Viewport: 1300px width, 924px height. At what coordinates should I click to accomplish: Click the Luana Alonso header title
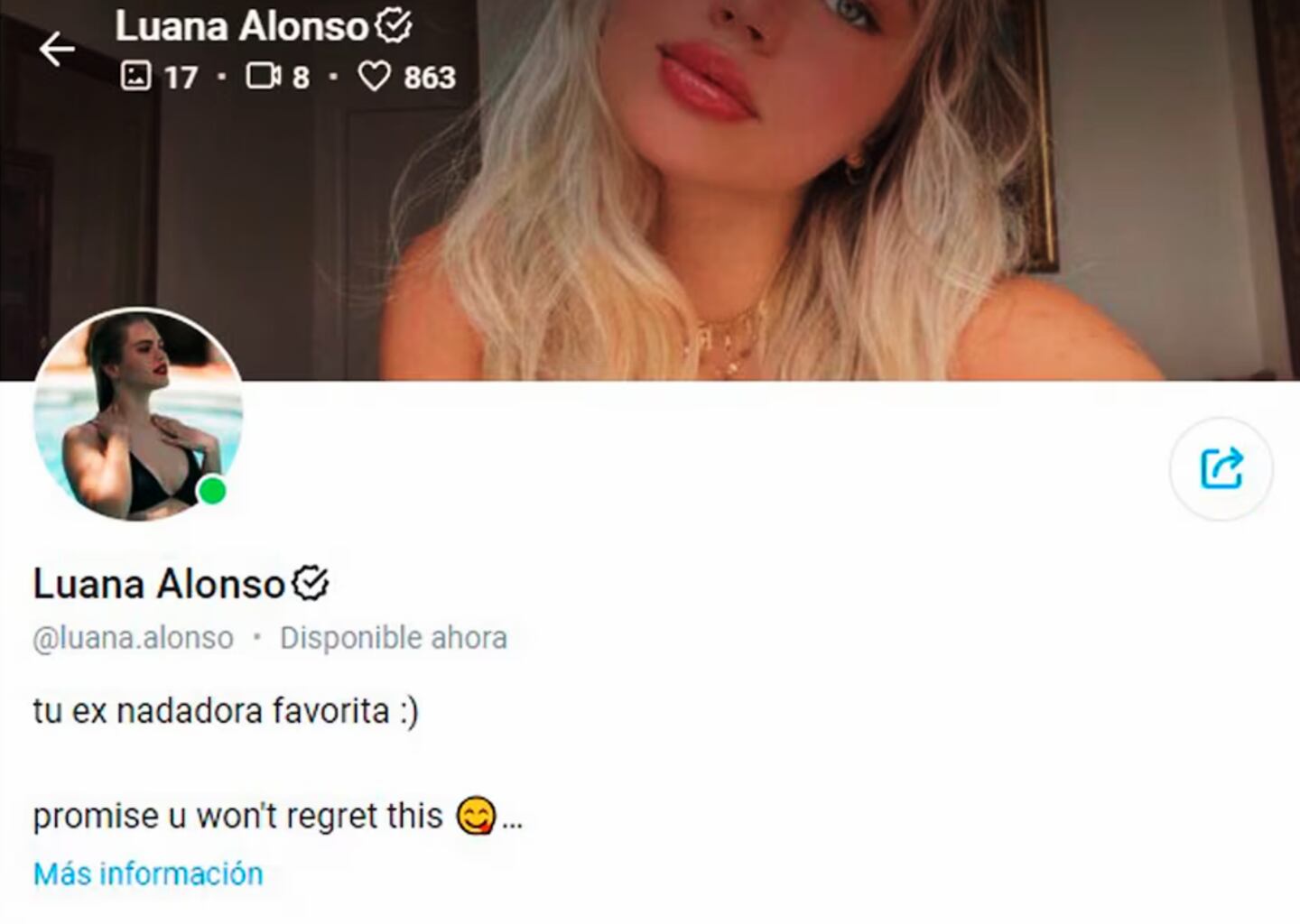(x=242, y=26)
